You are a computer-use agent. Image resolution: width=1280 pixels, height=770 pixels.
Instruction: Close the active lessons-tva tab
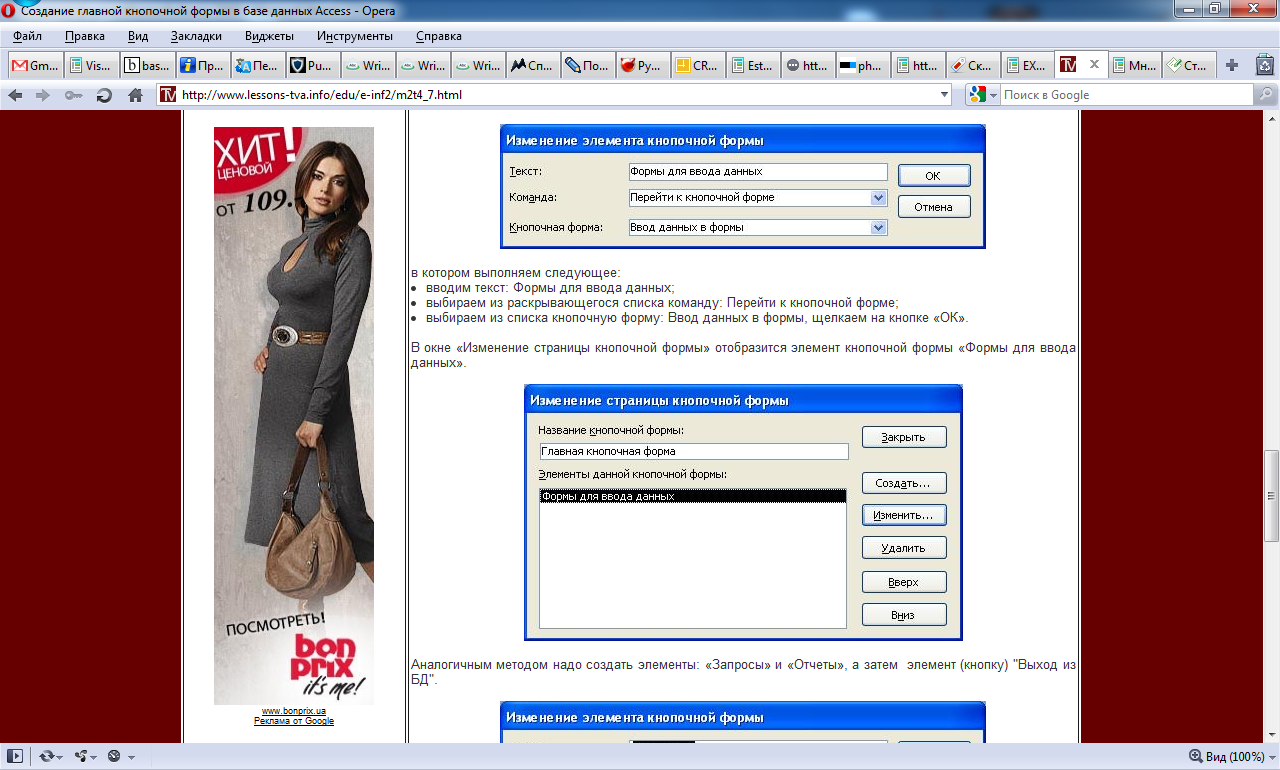(1094, 64)
